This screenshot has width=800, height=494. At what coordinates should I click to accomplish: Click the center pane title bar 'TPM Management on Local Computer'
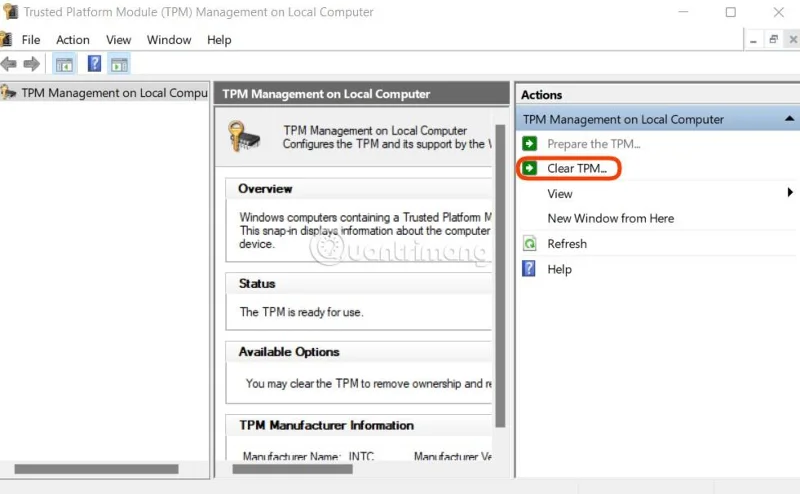pyautogui.click(x=361, y=94)
